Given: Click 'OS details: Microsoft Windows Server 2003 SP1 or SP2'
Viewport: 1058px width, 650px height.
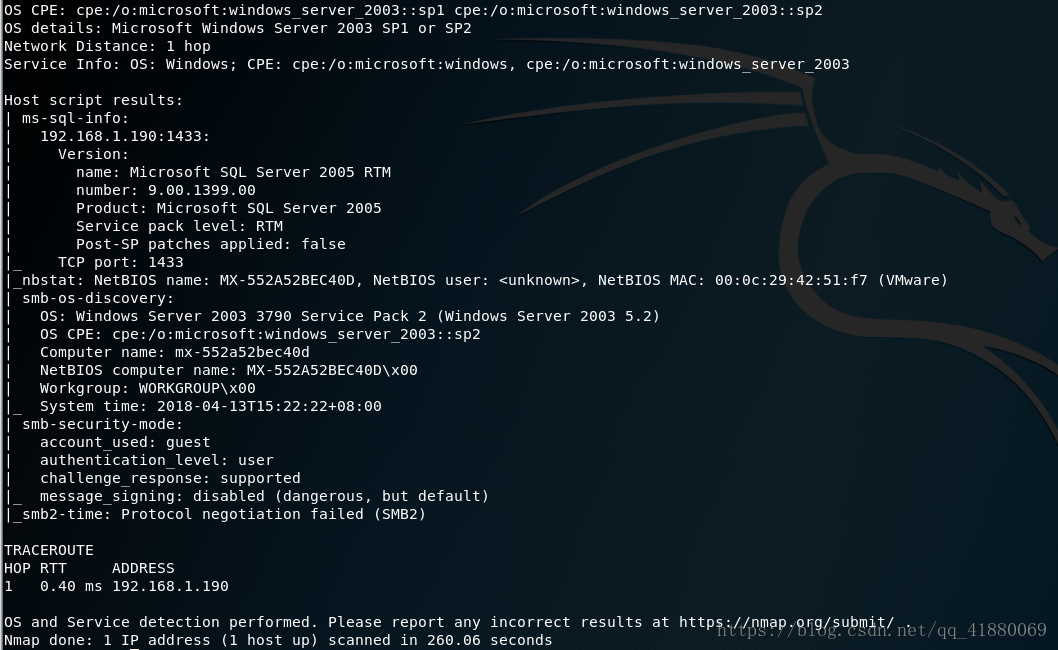Looking at the screenshot, I should pos(238,28).
